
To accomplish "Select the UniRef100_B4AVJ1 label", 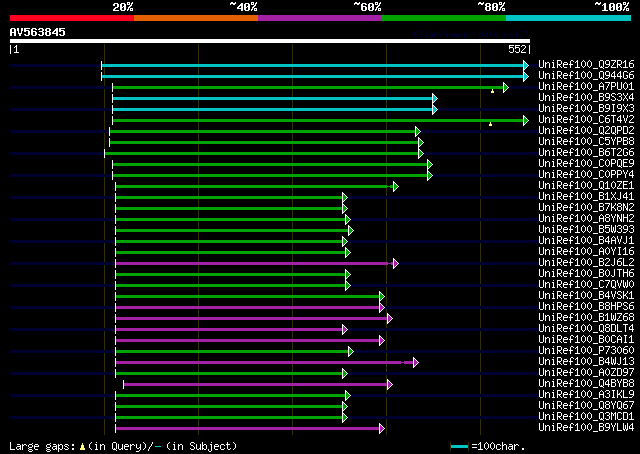I will tap(586, 241).
